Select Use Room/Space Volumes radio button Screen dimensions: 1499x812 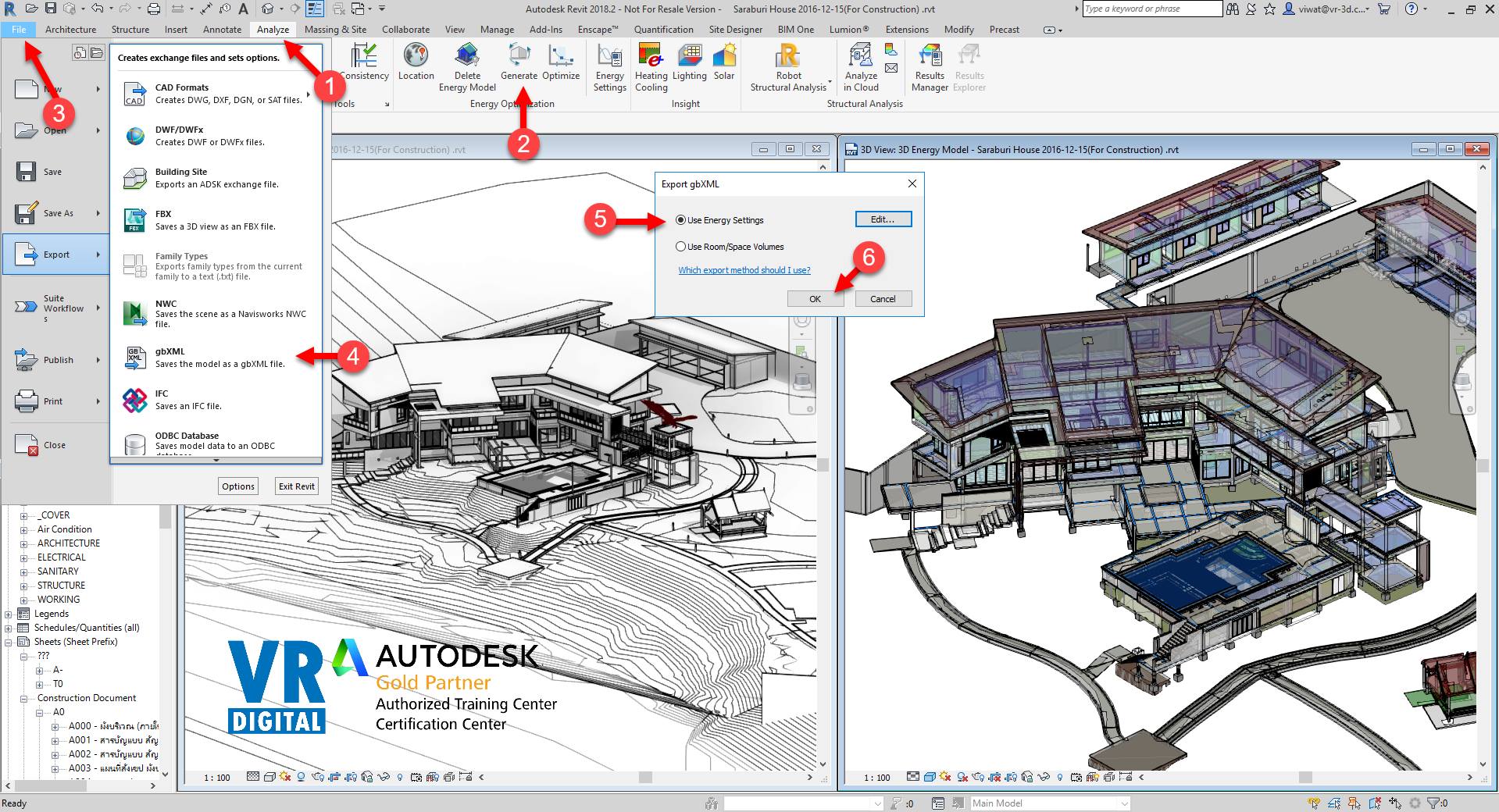coord(680,247)
